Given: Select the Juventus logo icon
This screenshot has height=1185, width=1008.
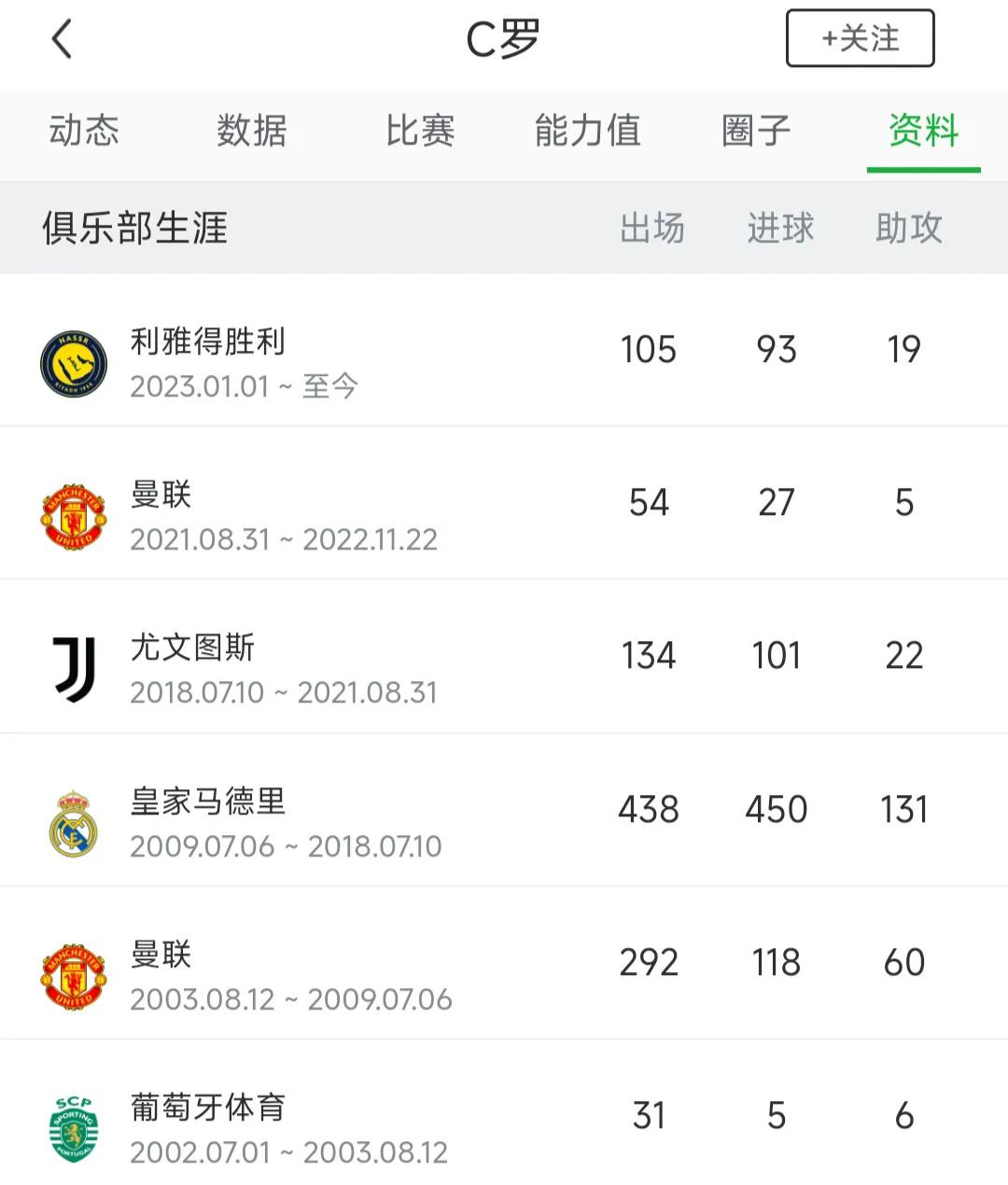Looking at the screenshot, I should coord(74,669).
